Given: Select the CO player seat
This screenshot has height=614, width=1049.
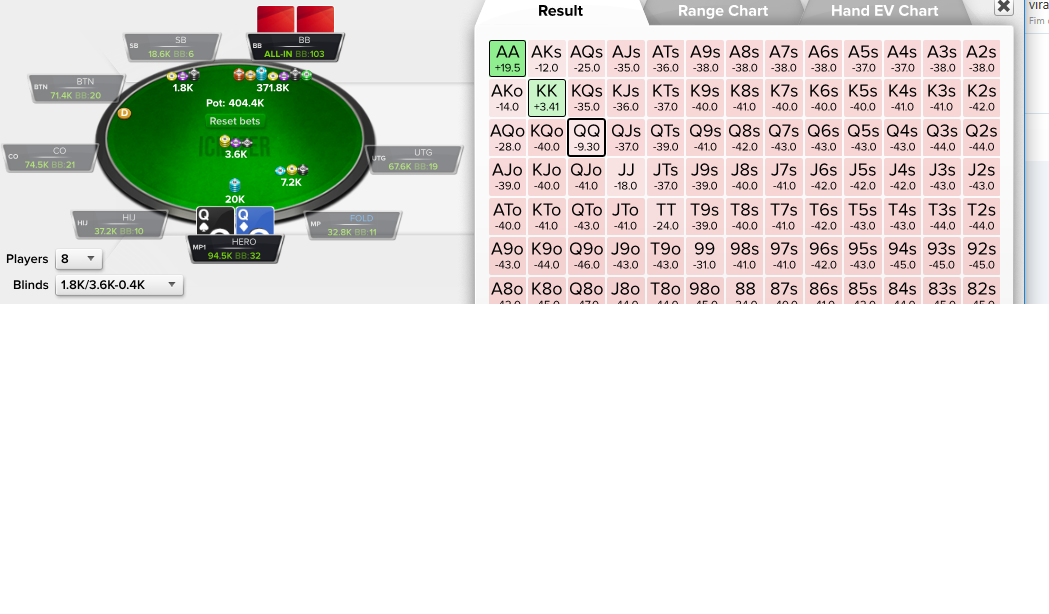Looking at the screenshot, I should (50, 159).
